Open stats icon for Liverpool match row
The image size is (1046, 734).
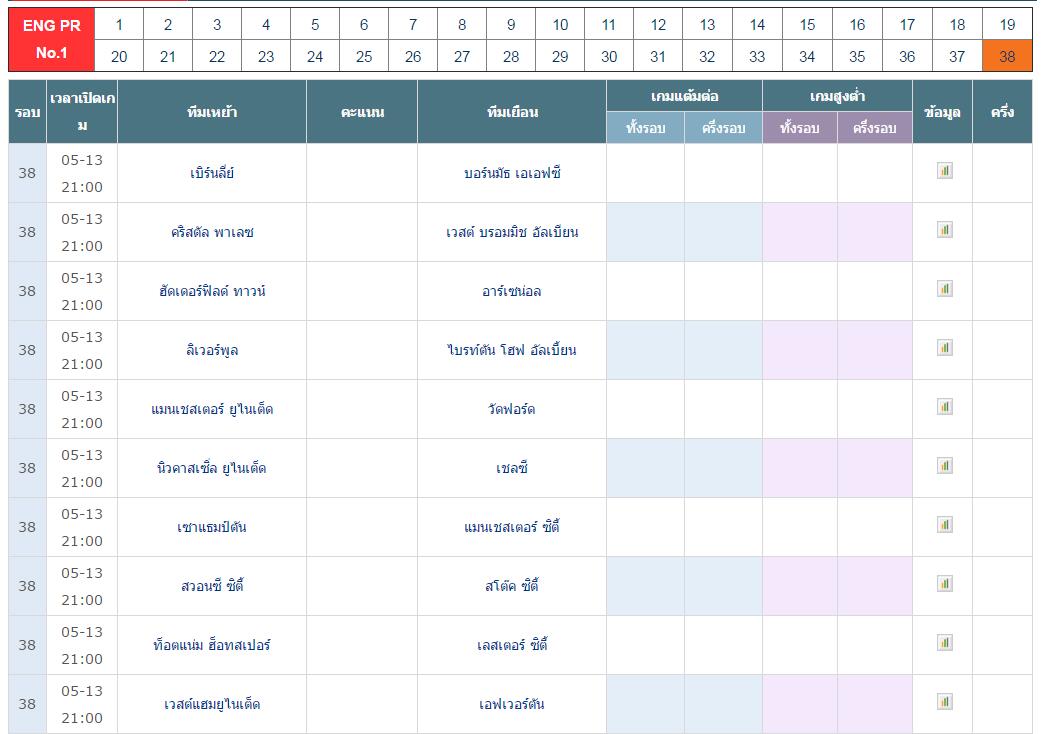(945, 348)
